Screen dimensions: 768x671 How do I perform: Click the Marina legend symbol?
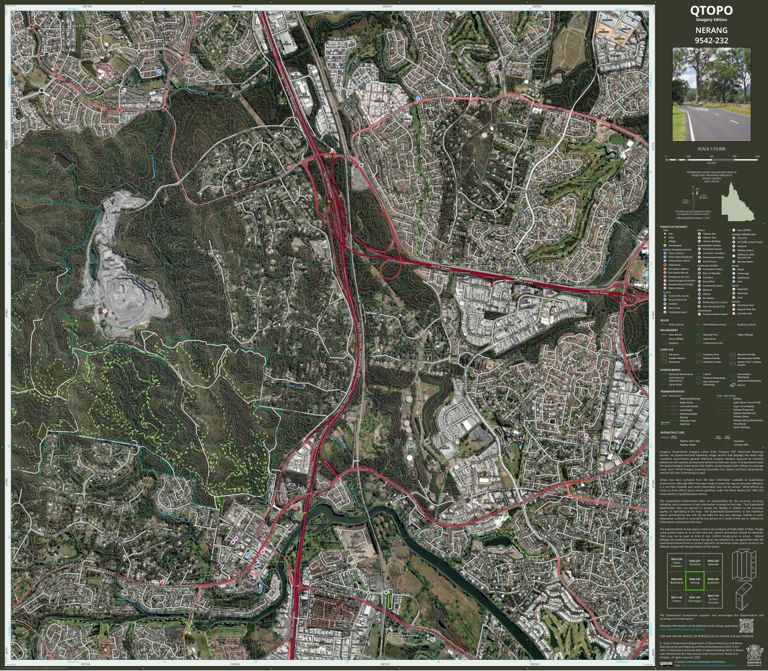(x=733, y=385)
